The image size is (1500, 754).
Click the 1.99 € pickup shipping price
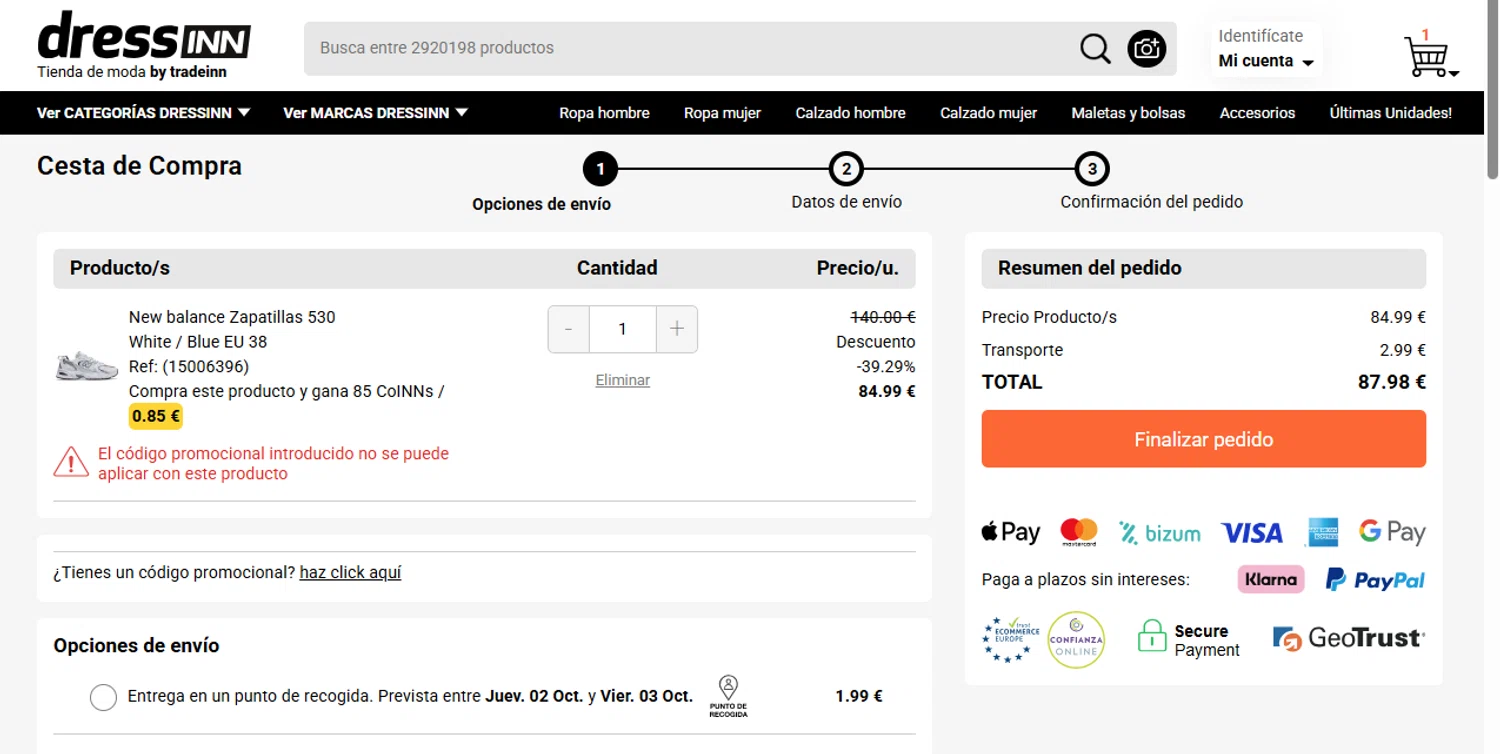click(859, 696)
